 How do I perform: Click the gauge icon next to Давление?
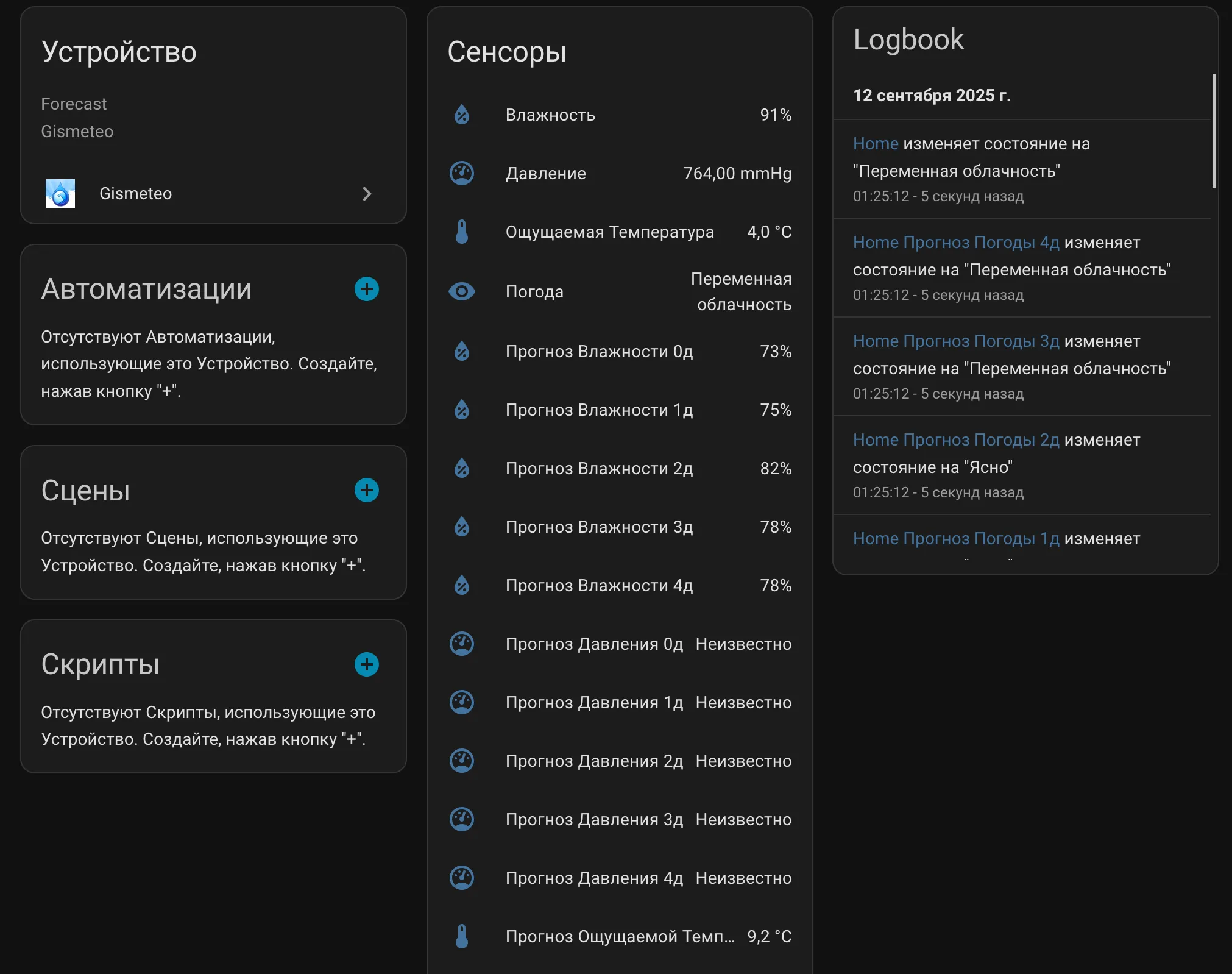coord(462,173)
